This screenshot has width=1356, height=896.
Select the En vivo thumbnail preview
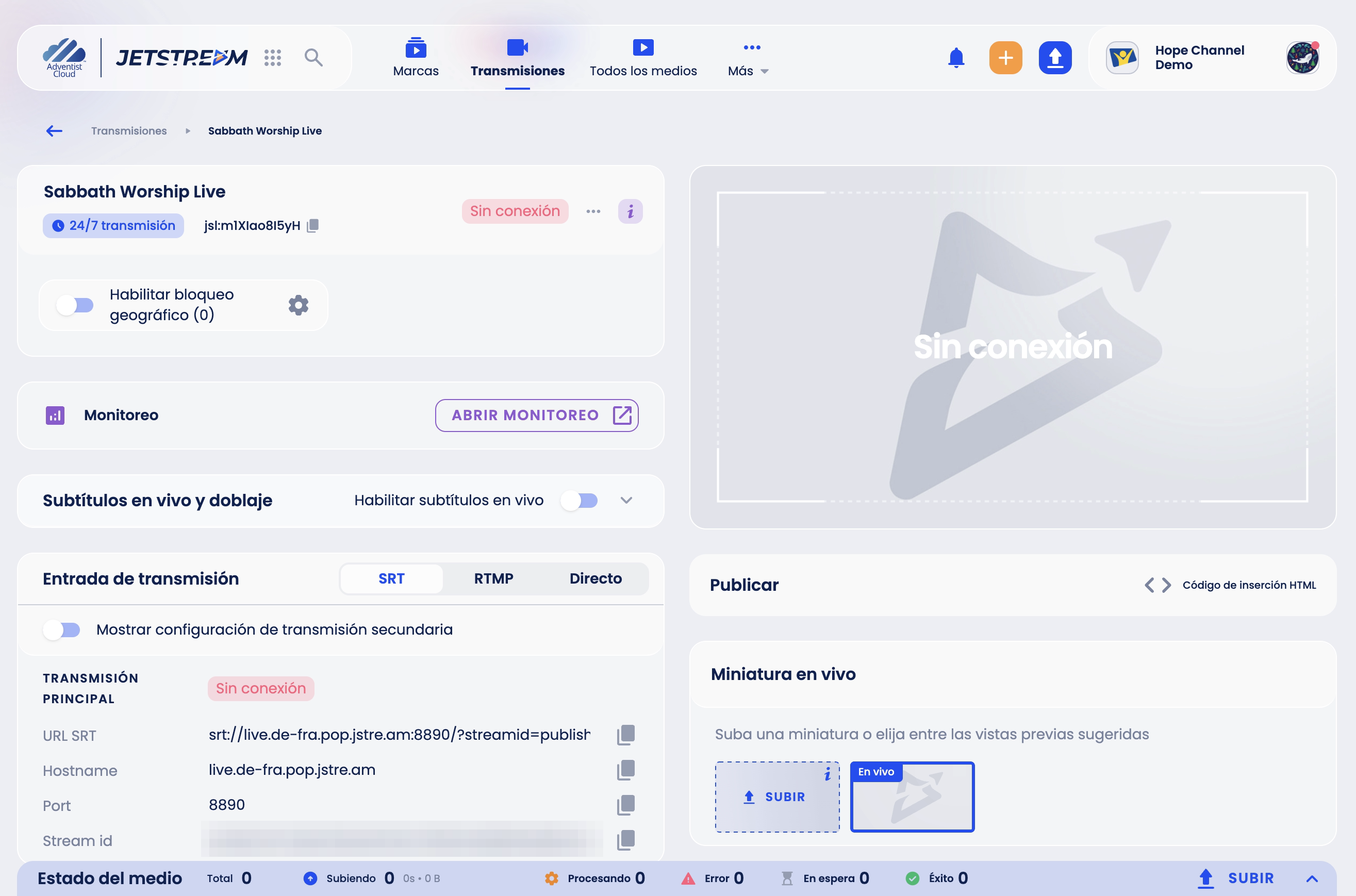(912, 797)
